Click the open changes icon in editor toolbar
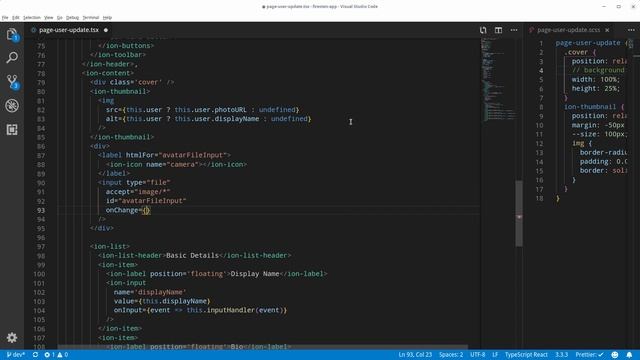 pyautogui.click(x=483, y=30)
